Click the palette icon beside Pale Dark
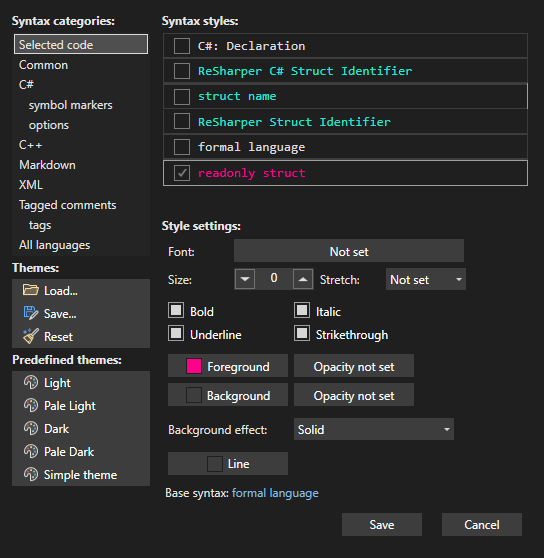Screen dimensions: 544x558 pyautogui.click(x=31, y=451)
